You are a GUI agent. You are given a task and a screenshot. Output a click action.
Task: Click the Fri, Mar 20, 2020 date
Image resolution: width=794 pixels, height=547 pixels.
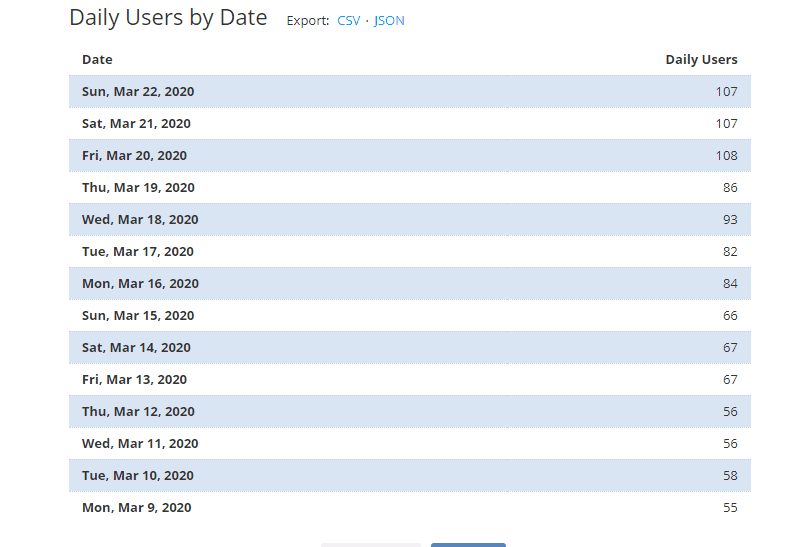click(134, 156)
